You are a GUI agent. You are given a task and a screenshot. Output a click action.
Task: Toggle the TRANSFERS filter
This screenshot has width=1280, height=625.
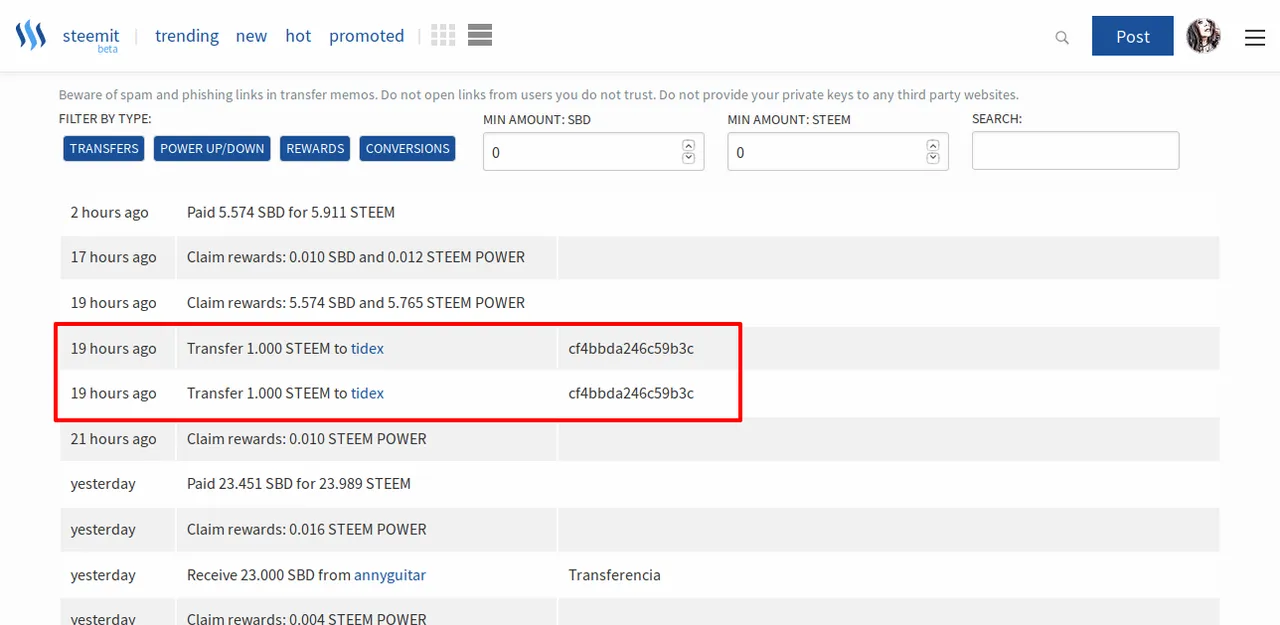click(104, 148)
